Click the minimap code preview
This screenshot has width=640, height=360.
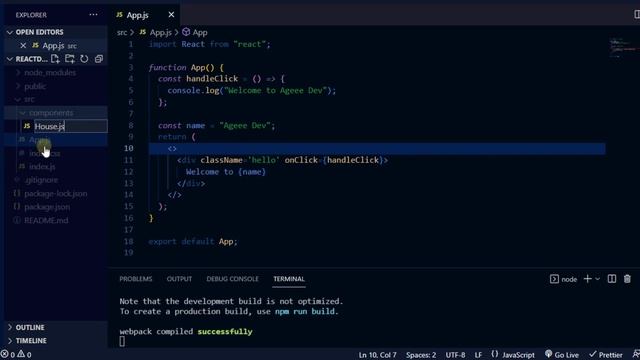(622, 48)
